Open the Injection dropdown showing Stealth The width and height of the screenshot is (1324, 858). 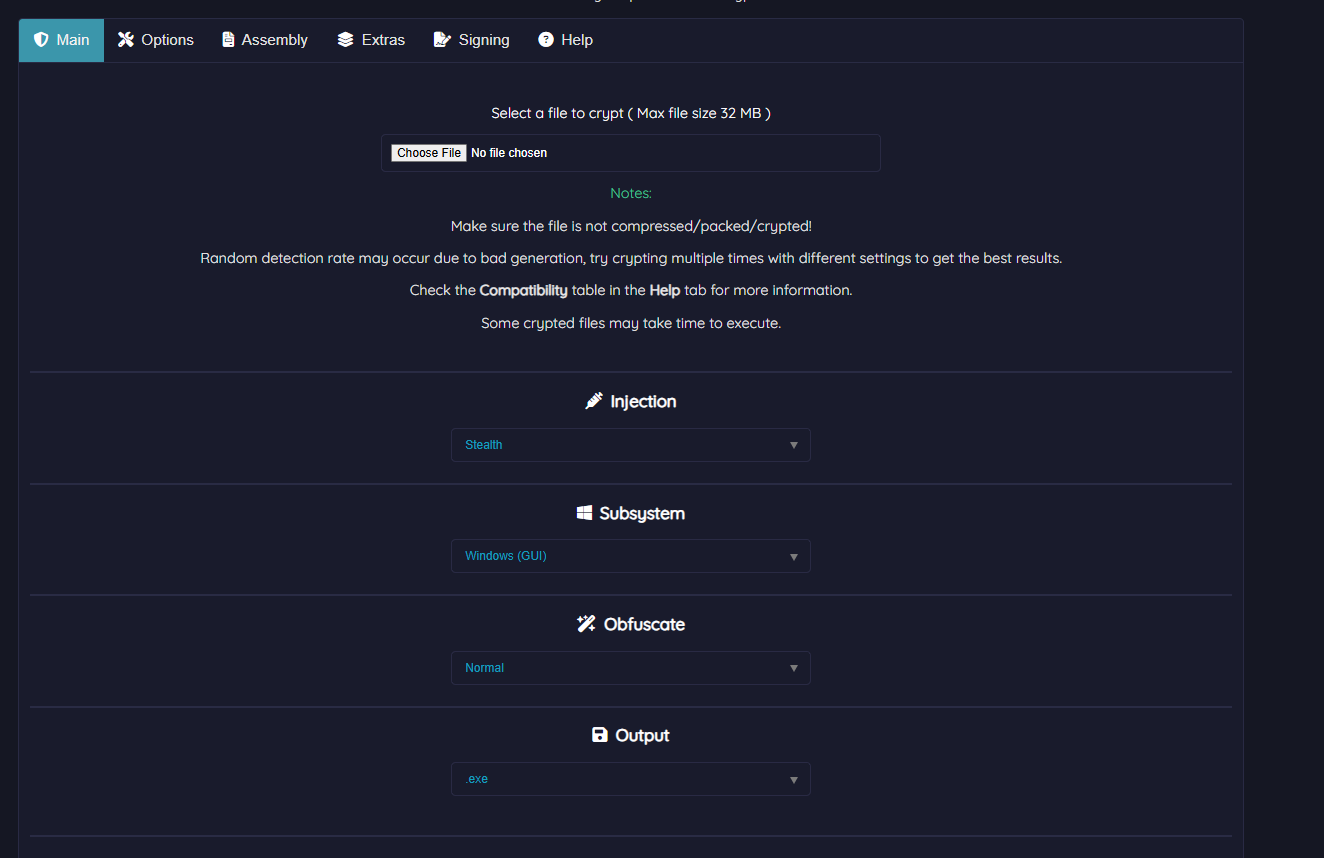click(630, 445)
